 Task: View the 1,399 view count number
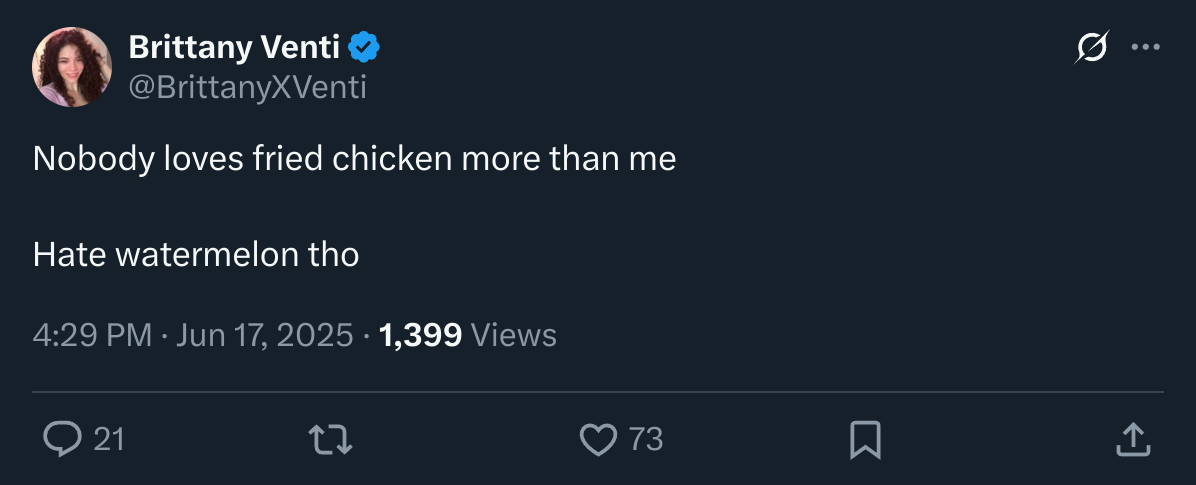pyautogui.click(x=421, y=335)
